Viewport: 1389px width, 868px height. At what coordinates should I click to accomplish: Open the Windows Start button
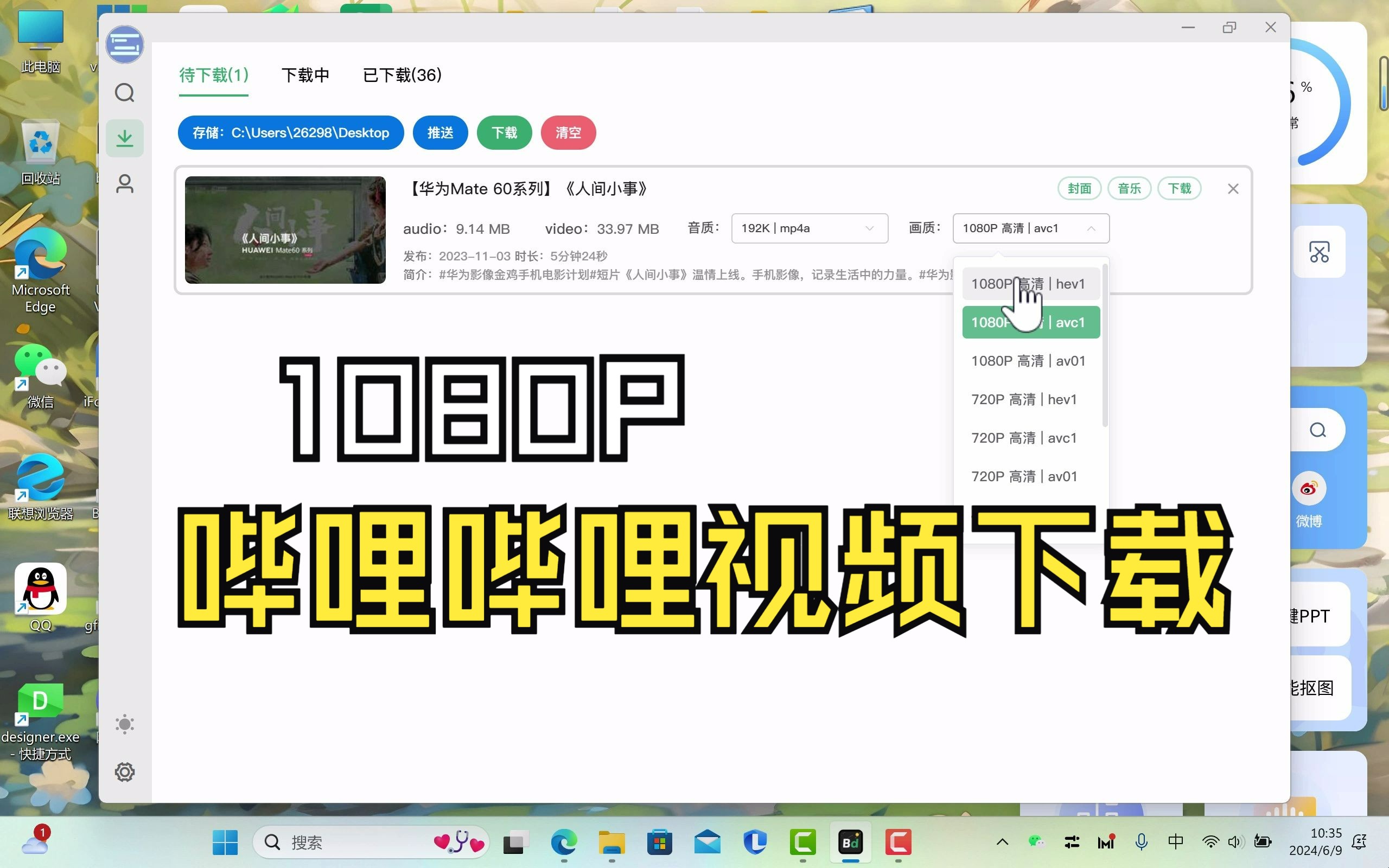(225, 842)
